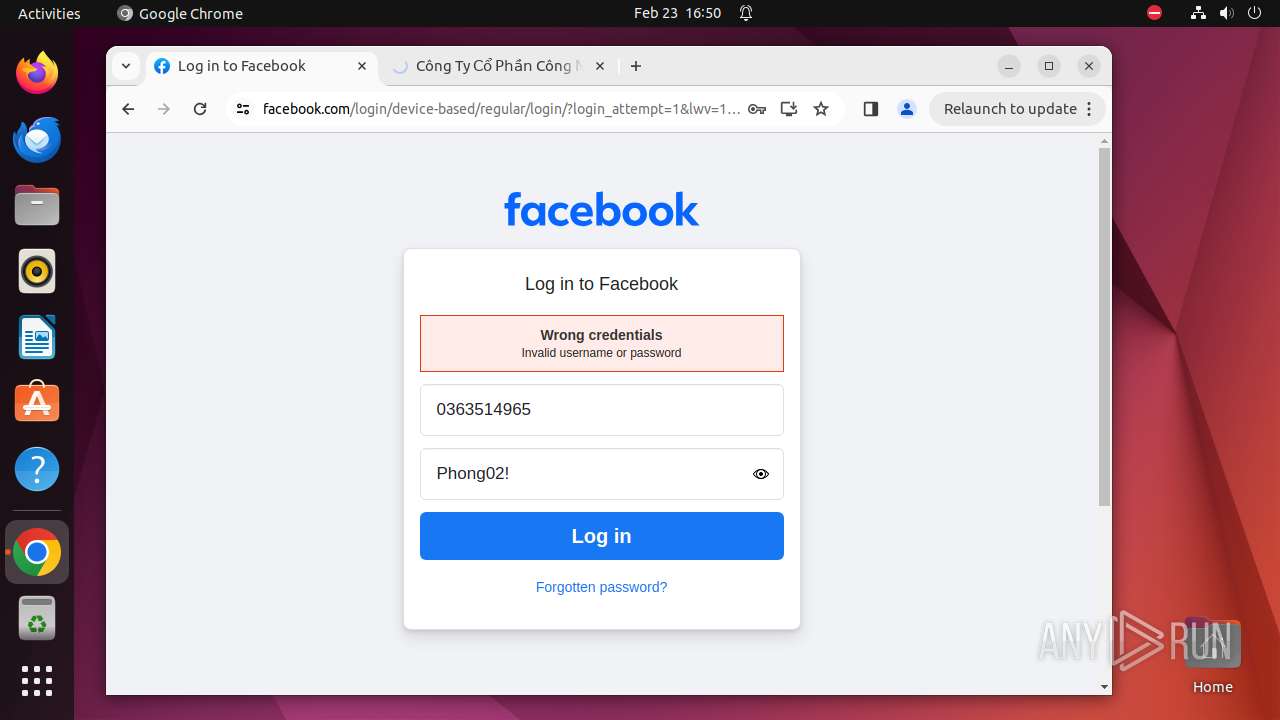Screen dimensions: 1280x720
Task: Click the facebook logo
Action: 602,209
